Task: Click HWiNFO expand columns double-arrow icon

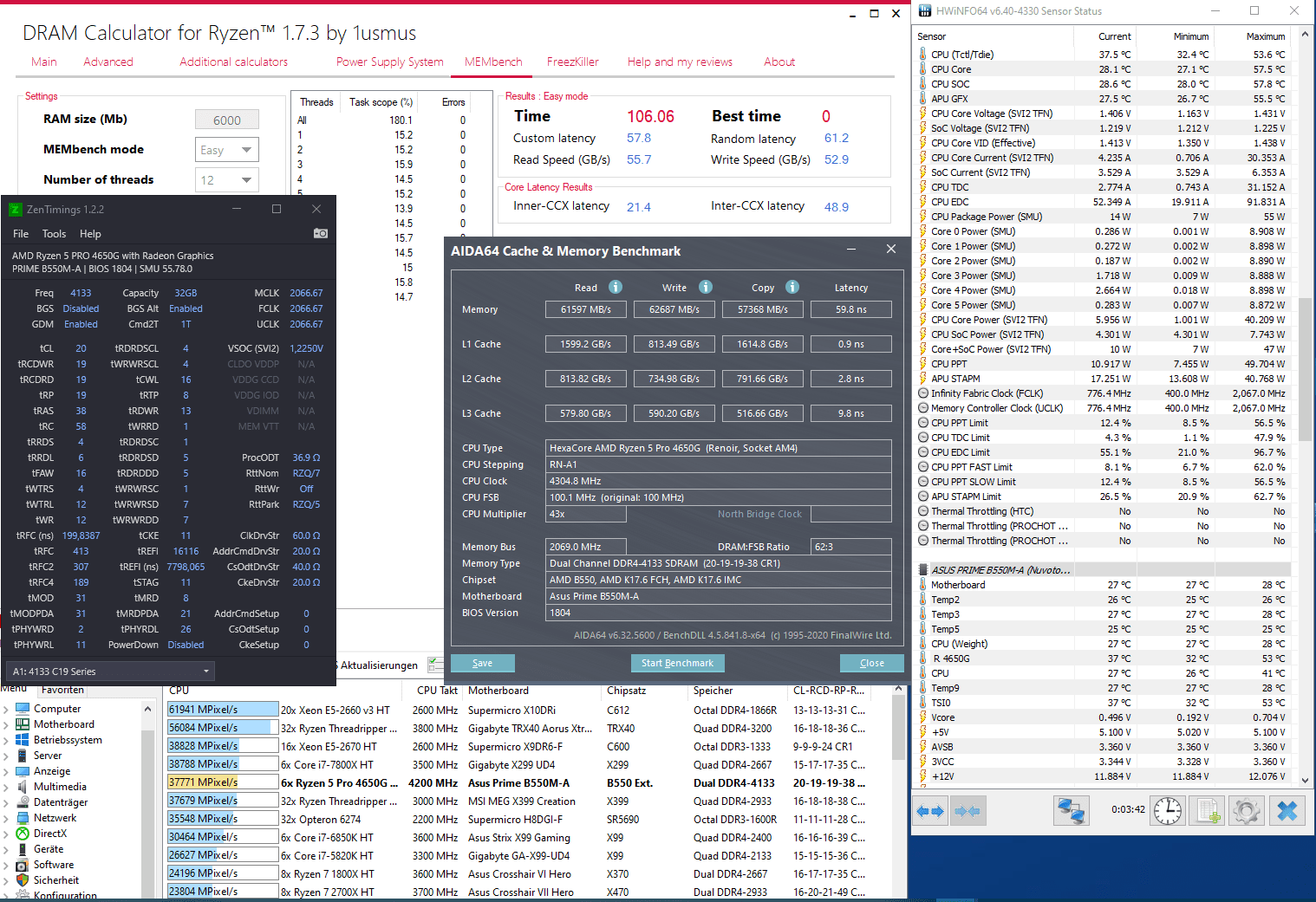Action: (x=931, y=811)
